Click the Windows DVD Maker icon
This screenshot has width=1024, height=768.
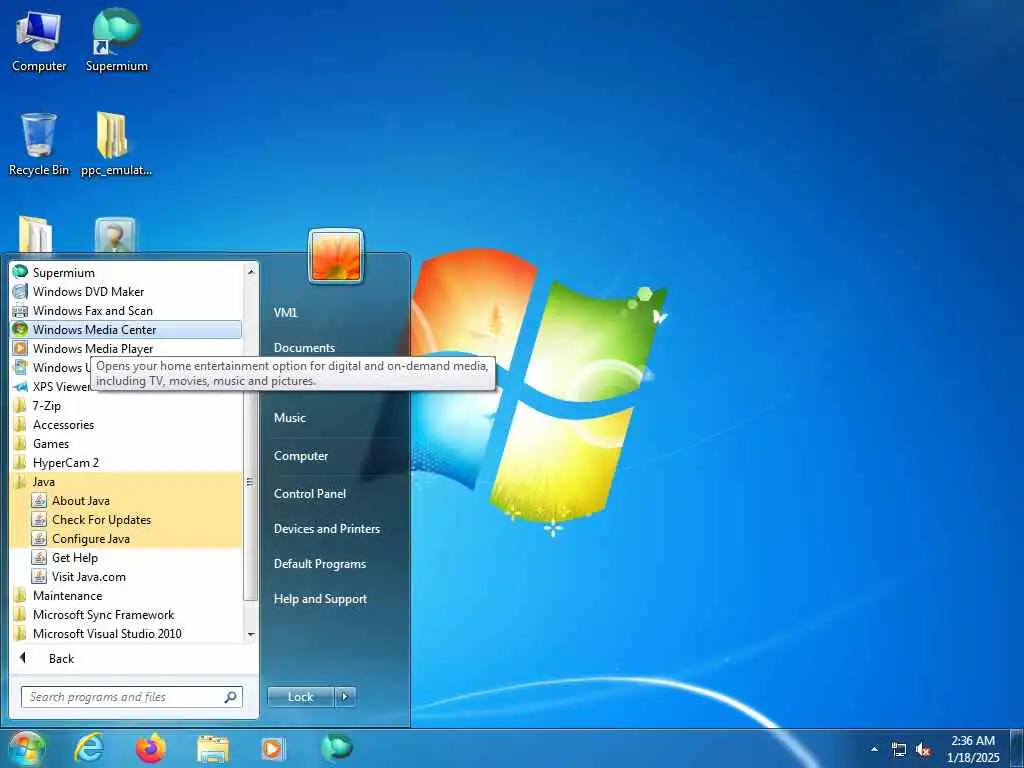click(20, 291)
